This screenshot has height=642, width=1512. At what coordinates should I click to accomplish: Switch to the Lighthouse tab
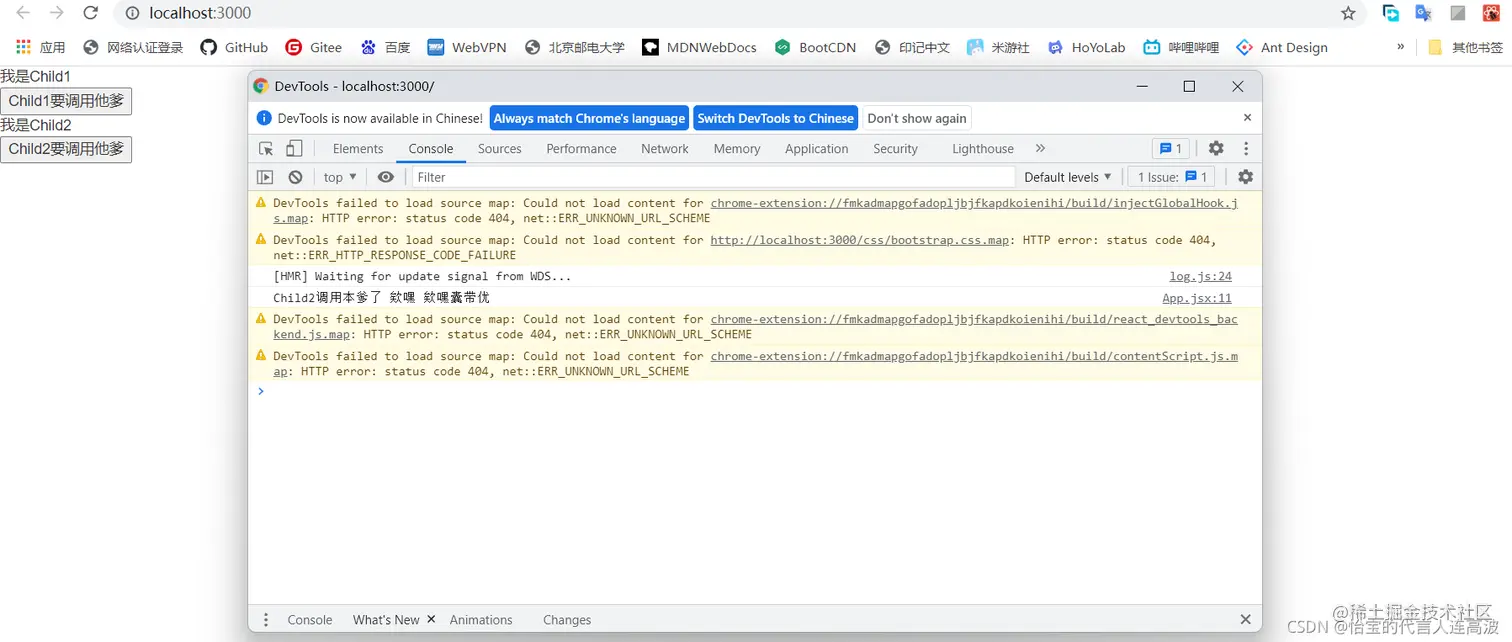coord(983,148)
